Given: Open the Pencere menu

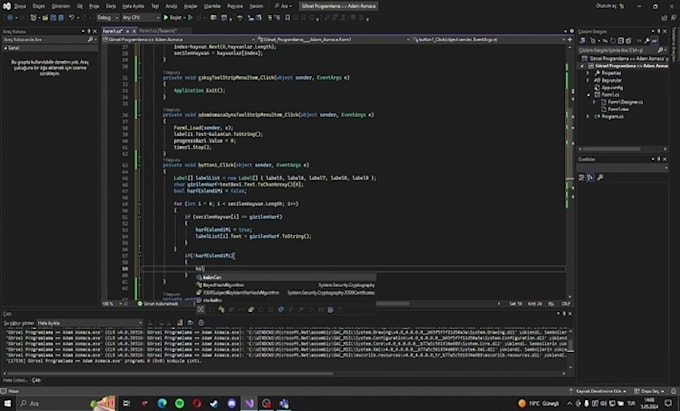Looking at the screenshot, I should (235, 6).
